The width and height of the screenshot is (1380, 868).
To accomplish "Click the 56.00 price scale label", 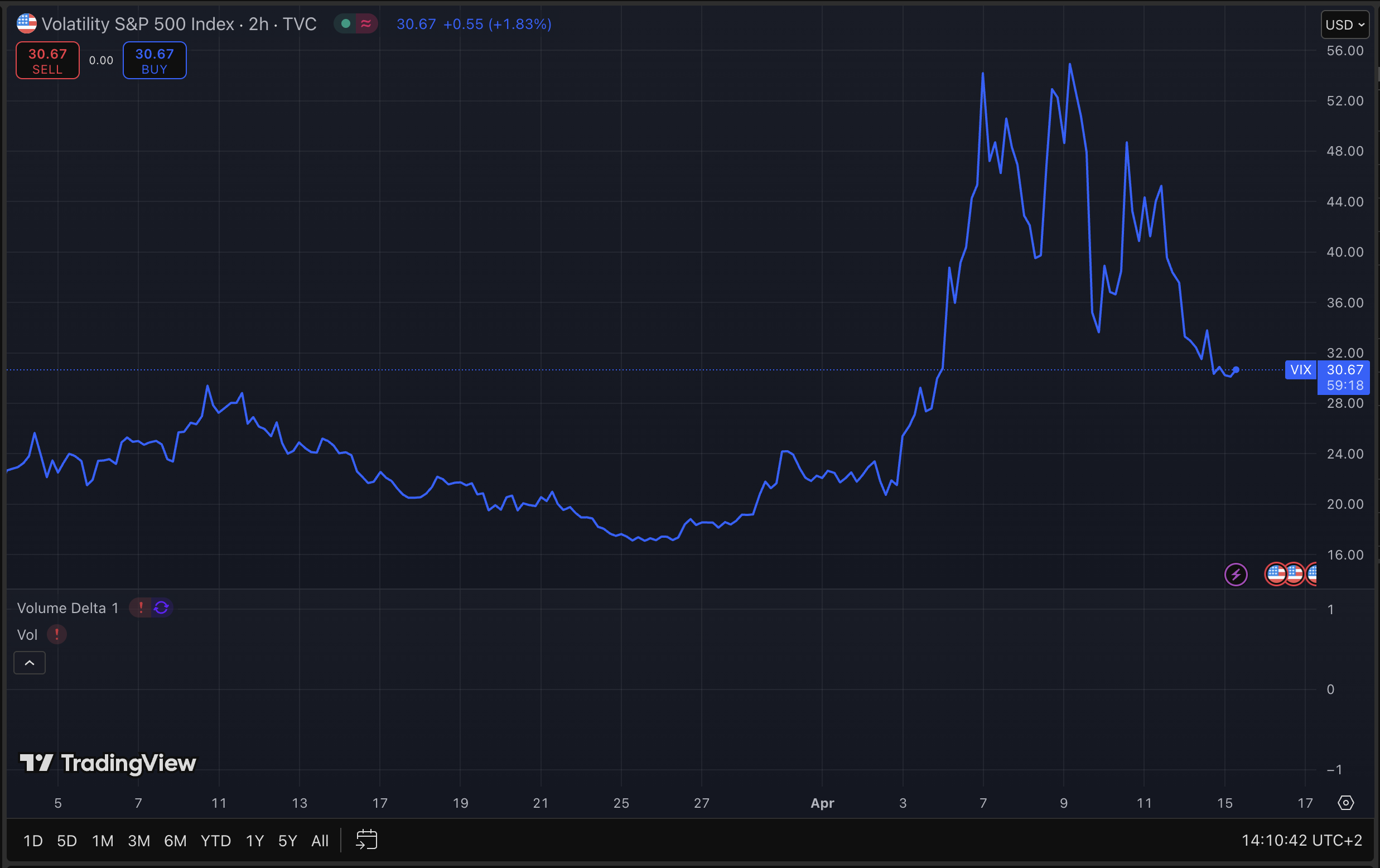I will [x=1345, y=50].
